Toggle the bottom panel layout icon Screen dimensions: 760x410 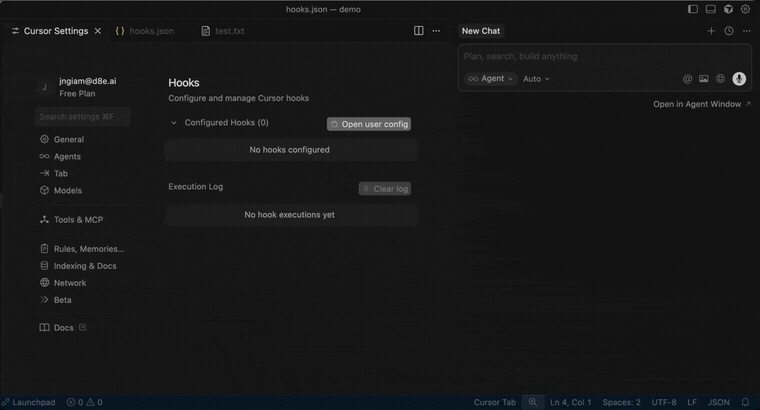tap(711, 9)
